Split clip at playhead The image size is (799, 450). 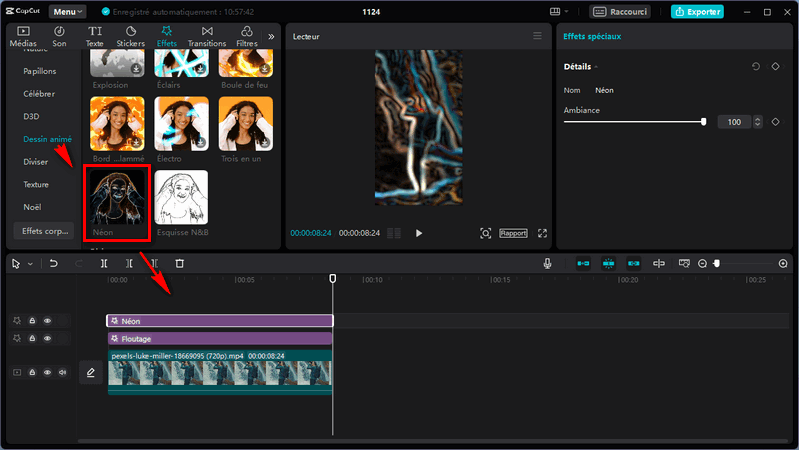[x=104, y=263]
